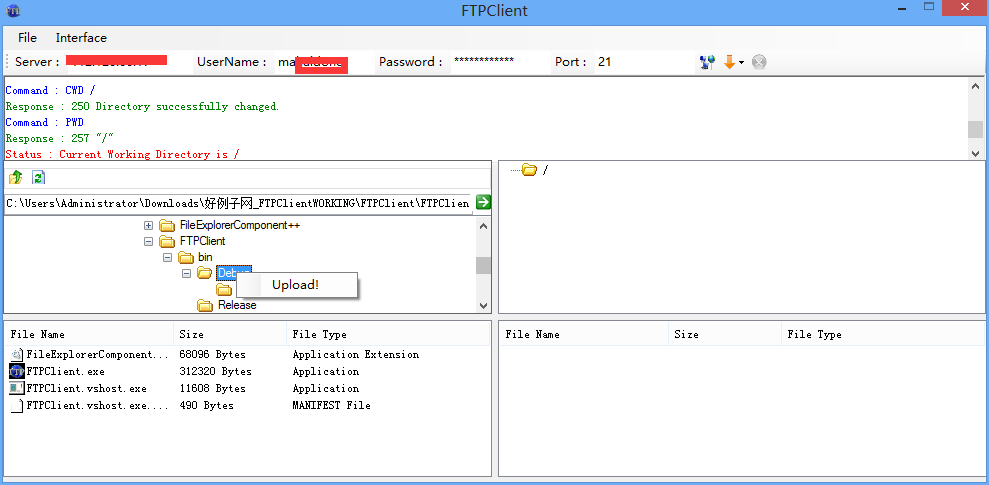Open the File menu
This screenshot has width=989, height=485.
point(27,38)
